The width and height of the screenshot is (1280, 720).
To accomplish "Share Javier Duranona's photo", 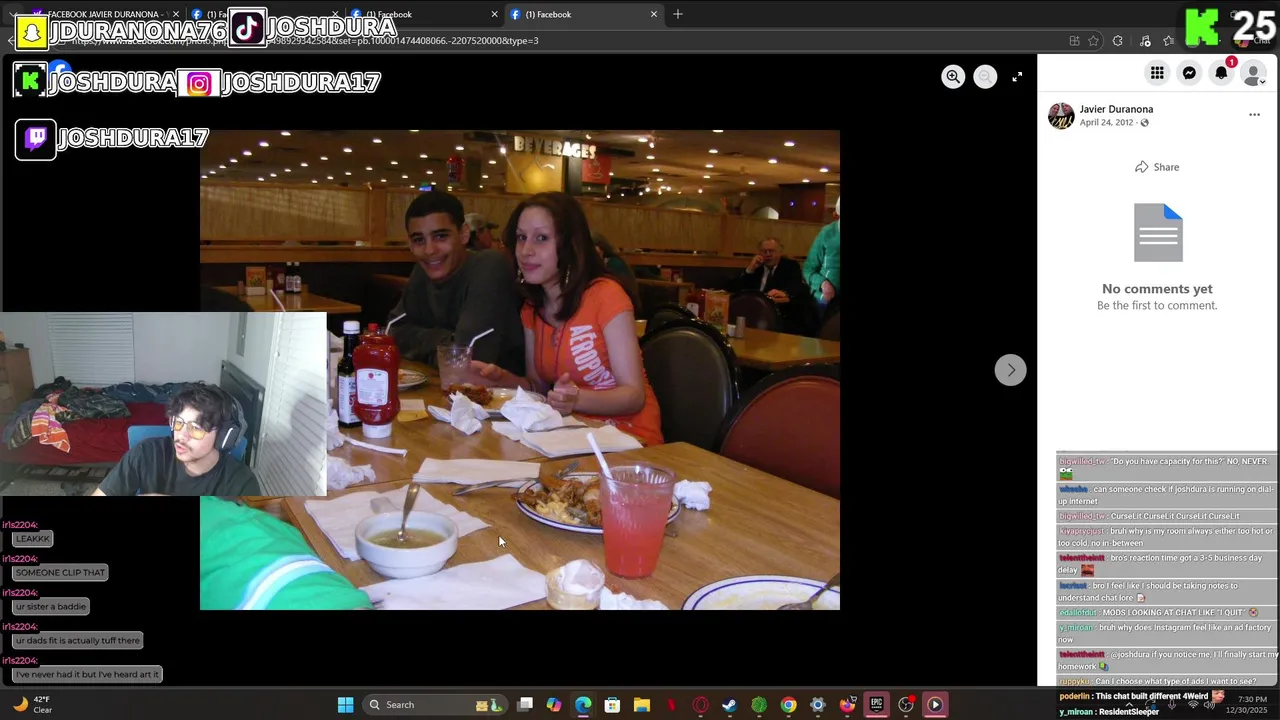I will 1157,167.
